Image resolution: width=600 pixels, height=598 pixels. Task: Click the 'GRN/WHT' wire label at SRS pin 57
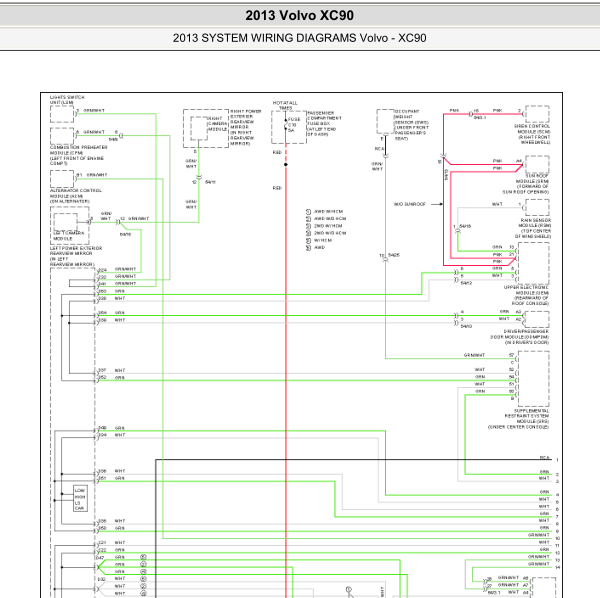pyautogui.click(x=474, y=355)
